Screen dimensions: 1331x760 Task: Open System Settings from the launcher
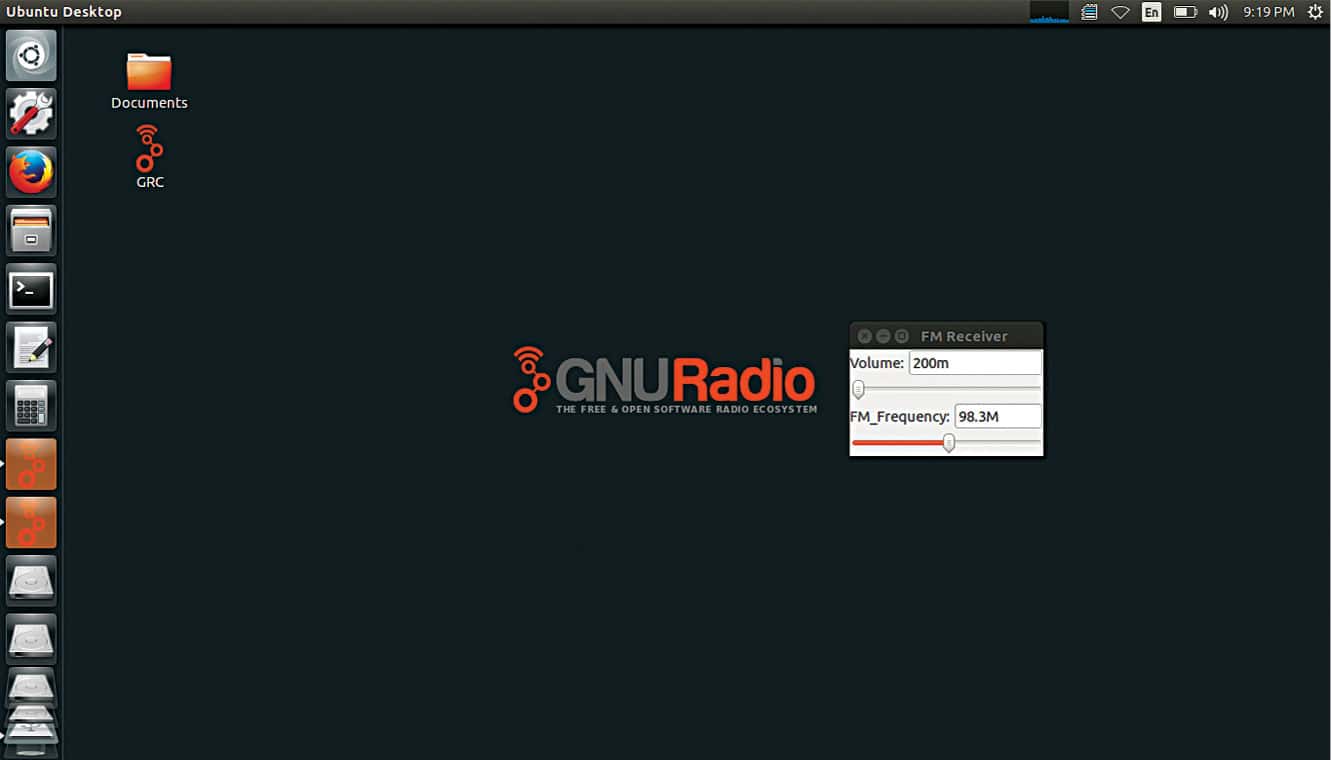click(x=31, y=113)
